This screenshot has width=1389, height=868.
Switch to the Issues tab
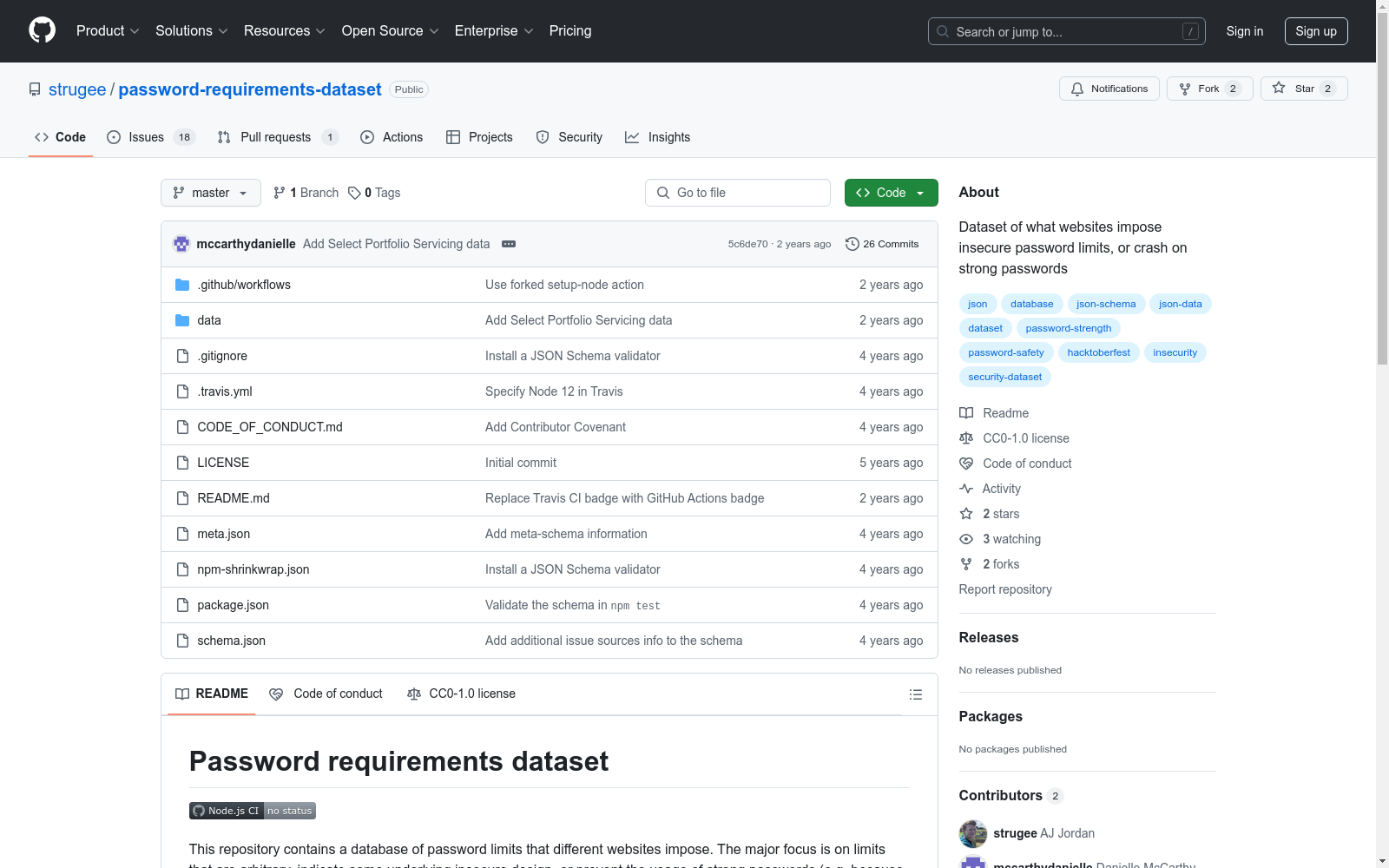tap(151, 137)
